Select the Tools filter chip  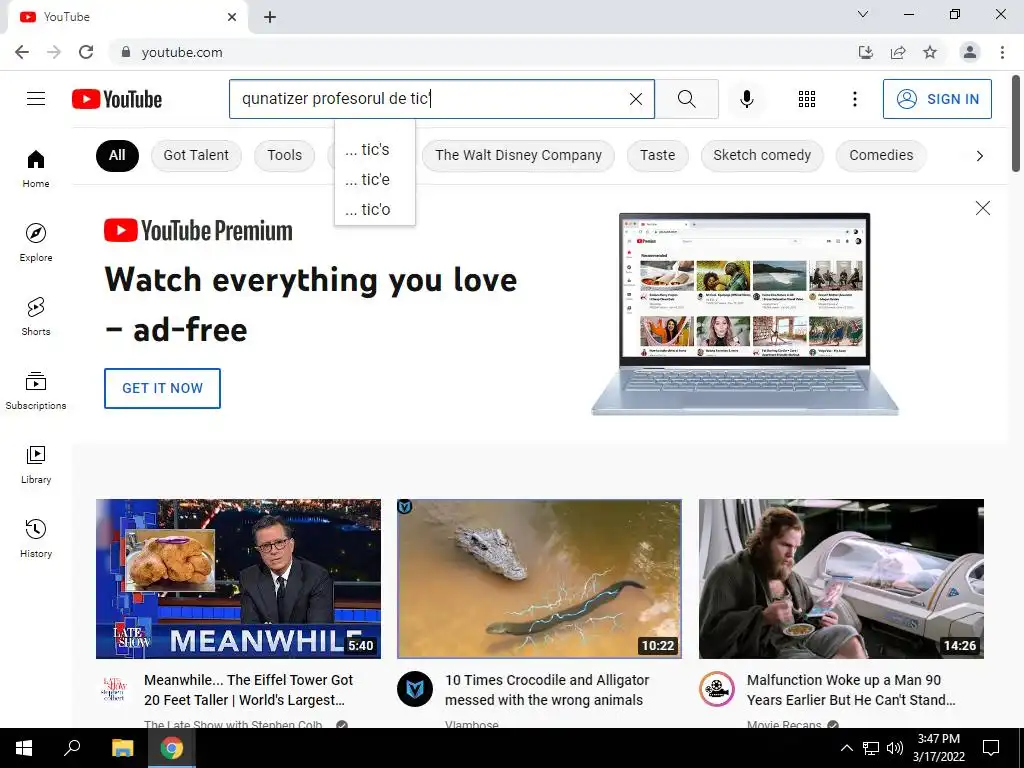point(284,155)
